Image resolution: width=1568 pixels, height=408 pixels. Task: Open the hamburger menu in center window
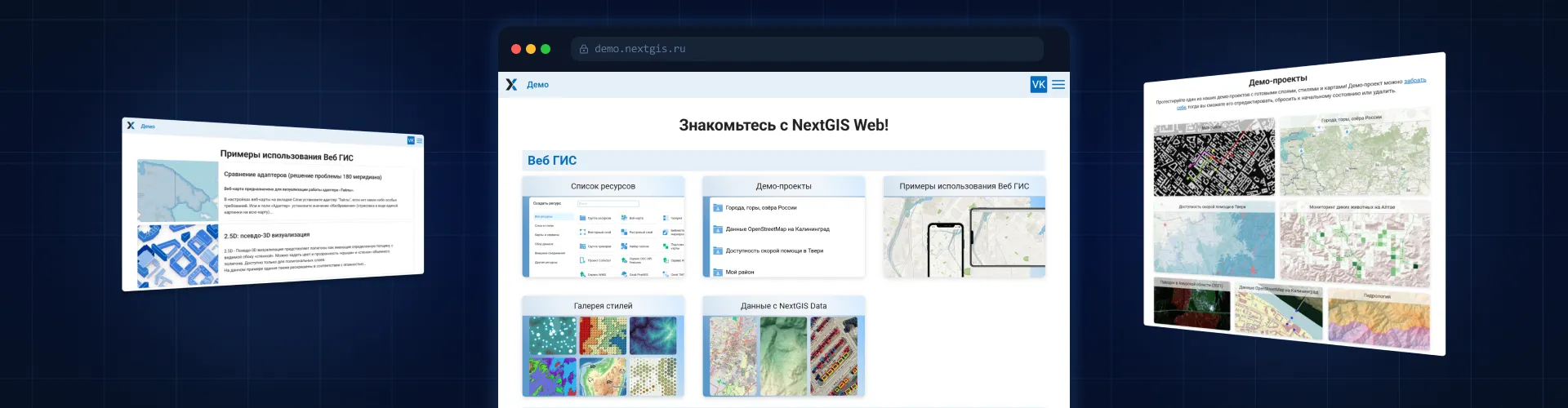tap(1058, 85)
